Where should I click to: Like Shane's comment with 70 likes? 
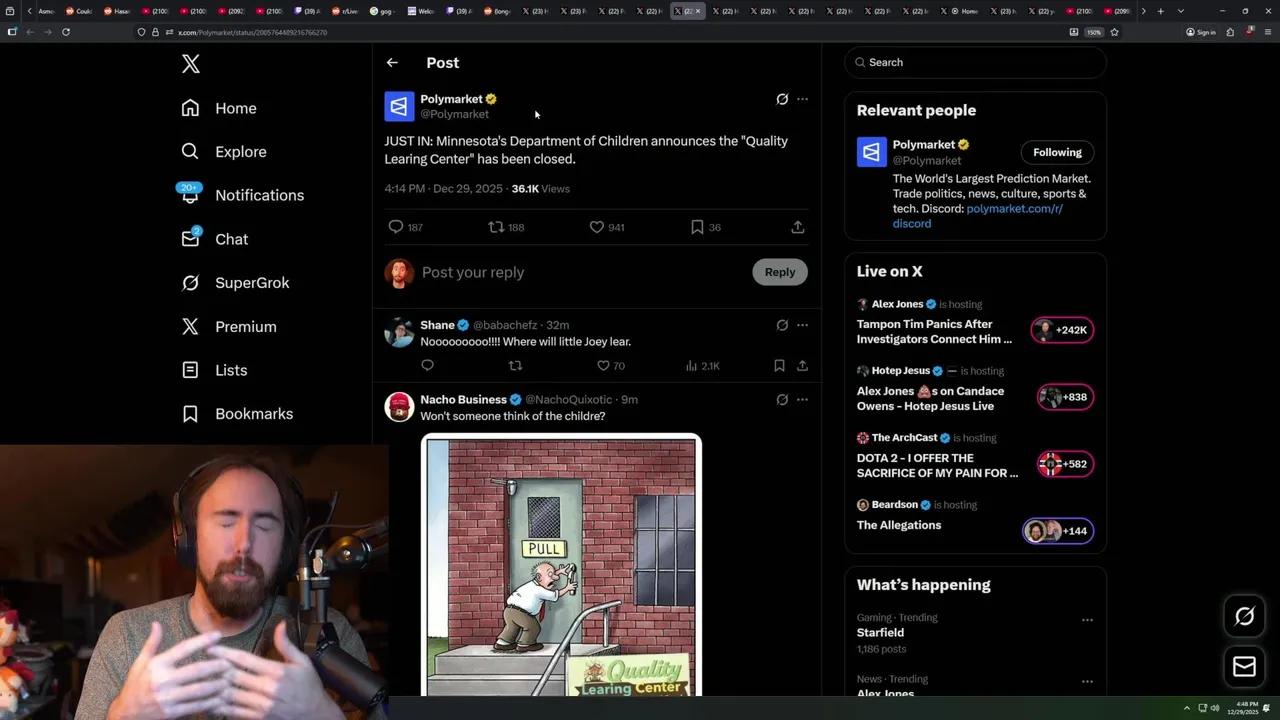coord(611,366)
